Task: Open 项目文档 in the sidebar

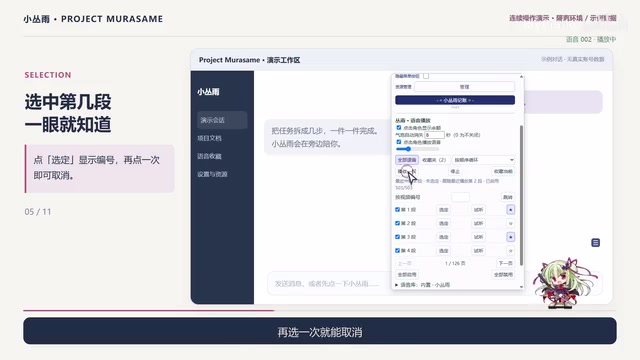Action: click(209, 138)
